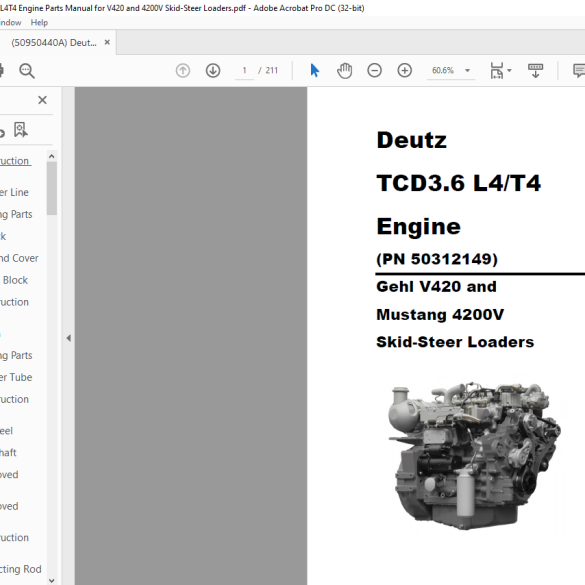Click the '211' total pages label

(x=272, y=71)
